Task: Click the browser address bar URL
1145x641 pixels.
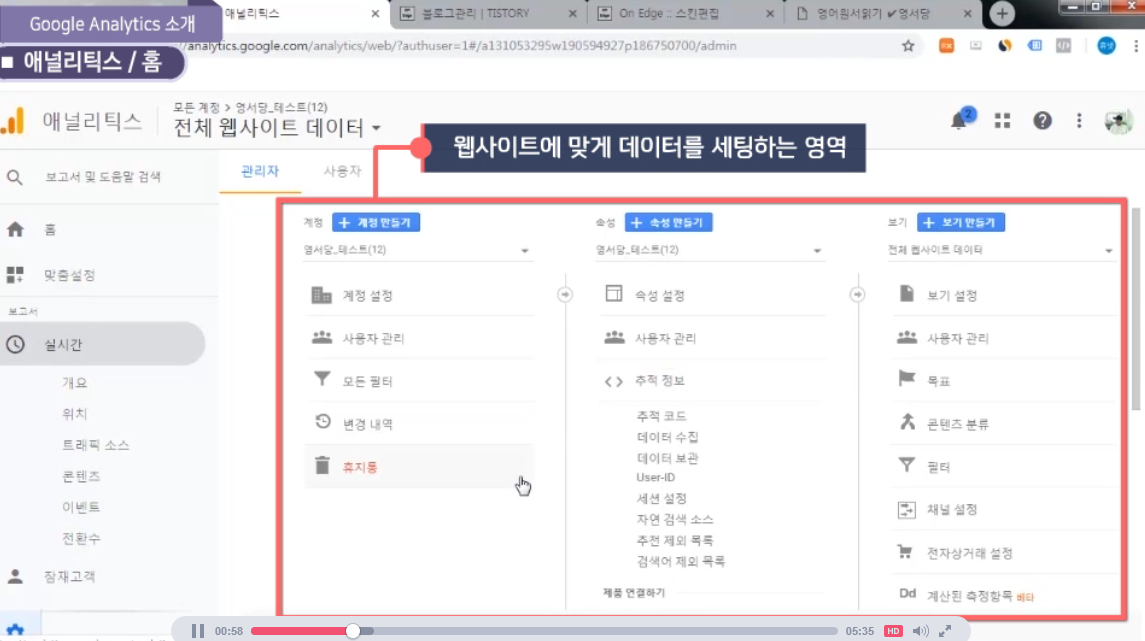Action: [x=462, y=46]
